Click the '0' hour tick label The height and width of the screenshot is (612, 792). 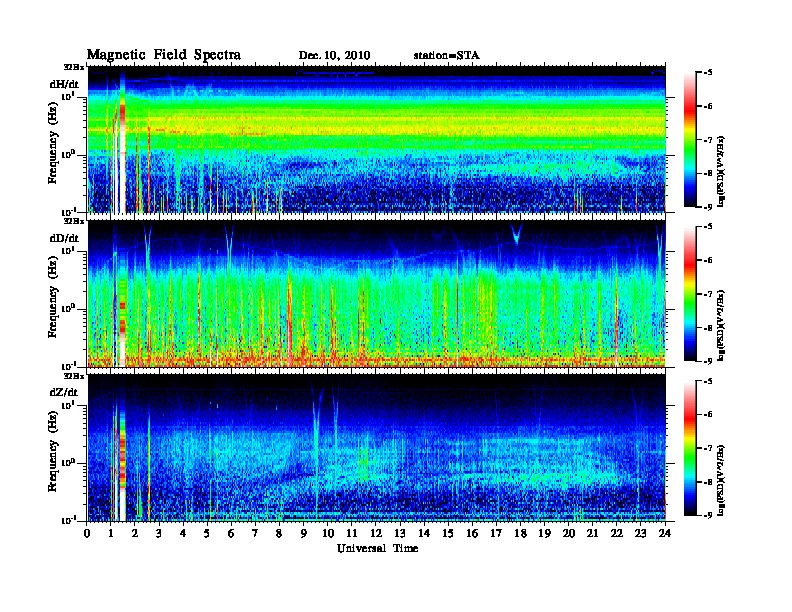(87, 533)
